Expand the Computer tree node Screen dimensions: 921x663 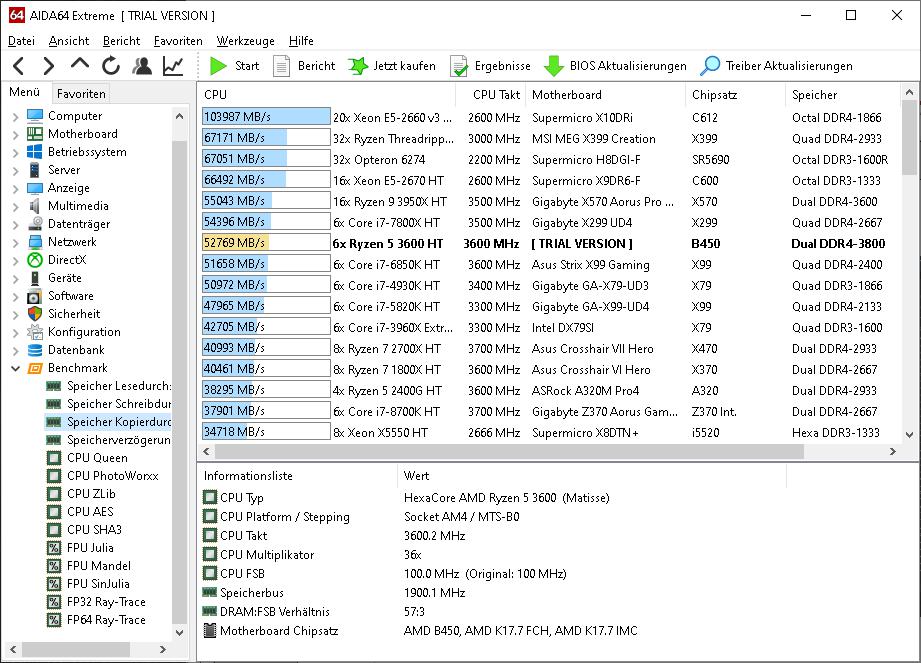point(15,116)
